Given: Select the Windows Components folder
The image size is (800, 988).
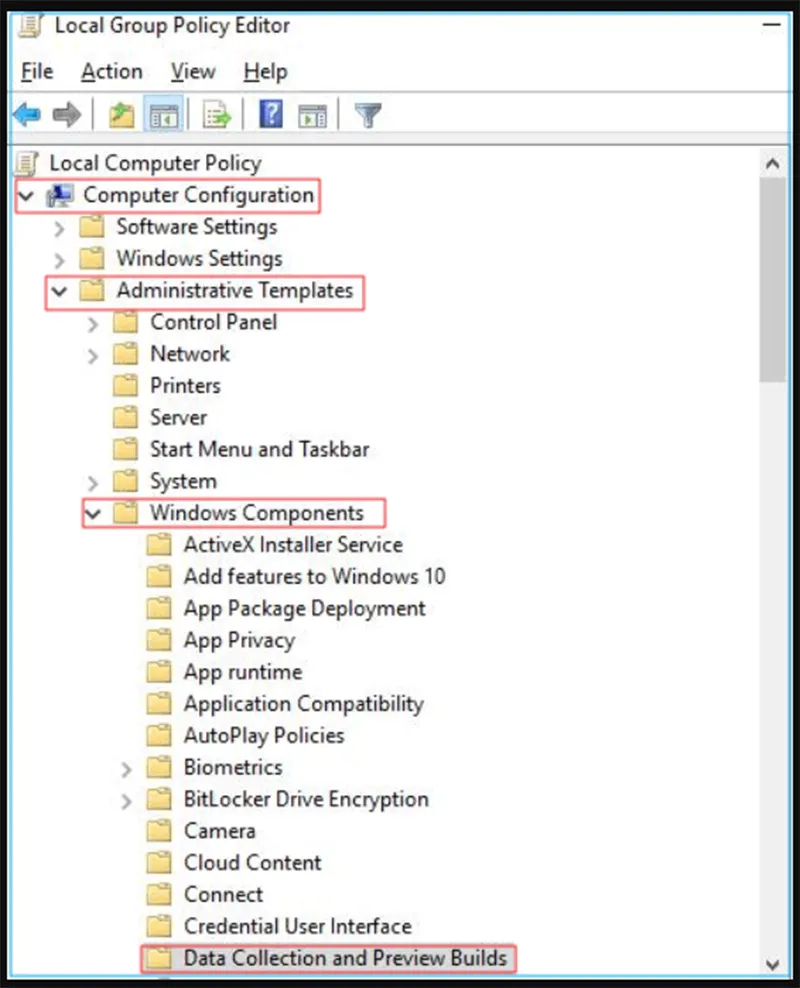Looking at the screenshot, I should (x=256, y=513).
